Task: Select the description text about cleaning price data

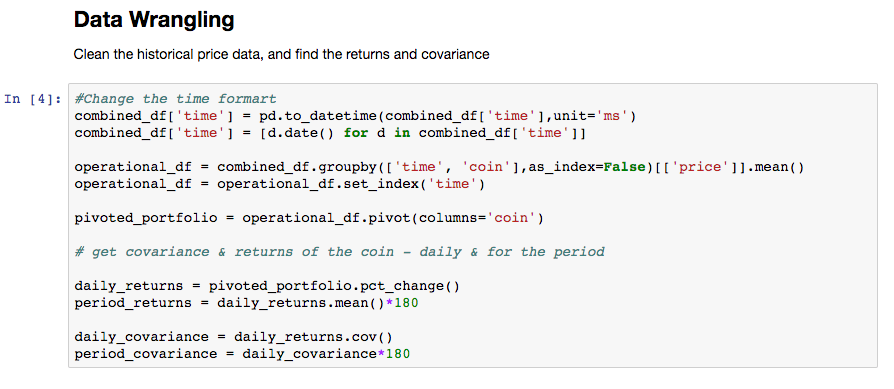Action: click(x=281, y=55)
